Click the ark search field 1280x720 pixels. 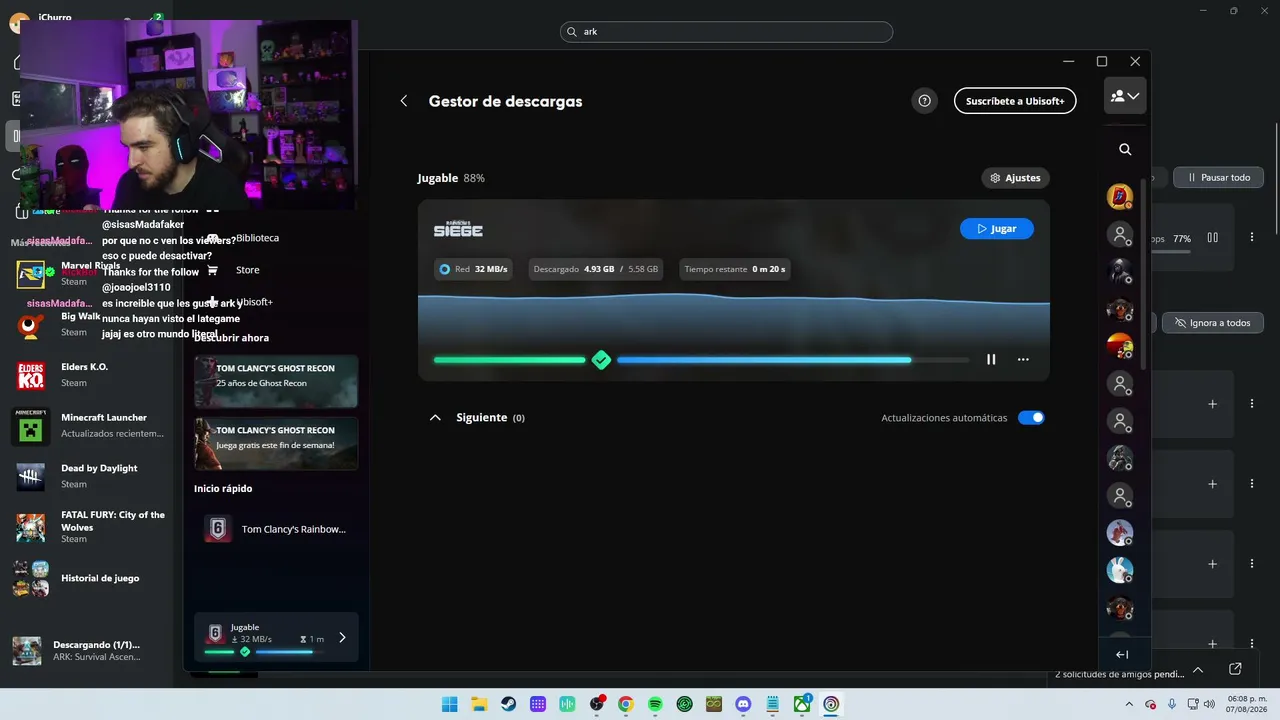click(x=726, y=32)
